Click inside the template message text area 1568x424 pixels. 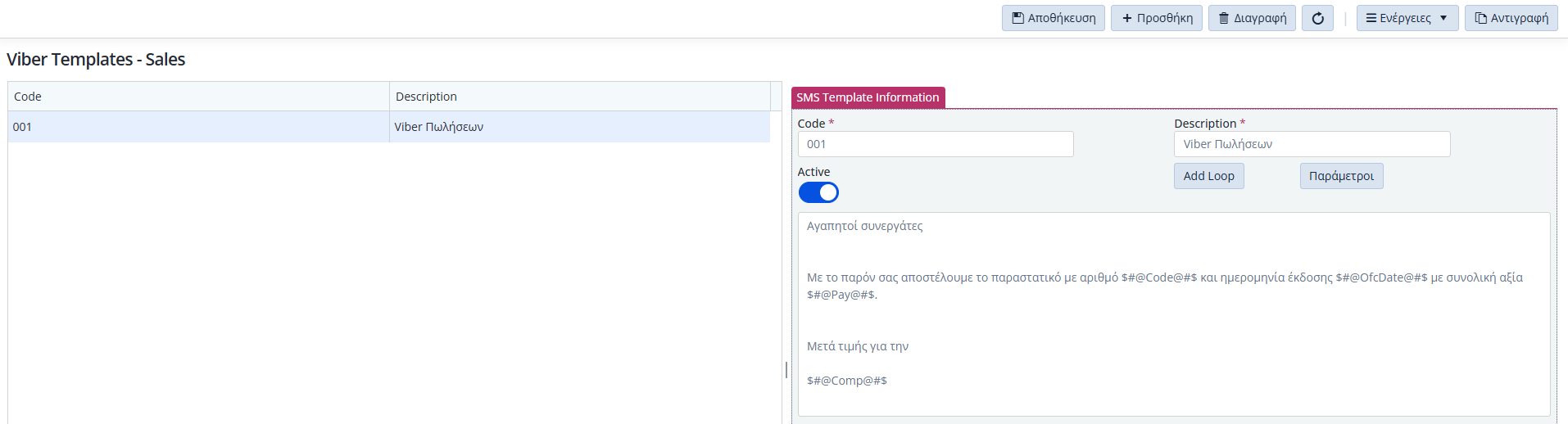1173,314
